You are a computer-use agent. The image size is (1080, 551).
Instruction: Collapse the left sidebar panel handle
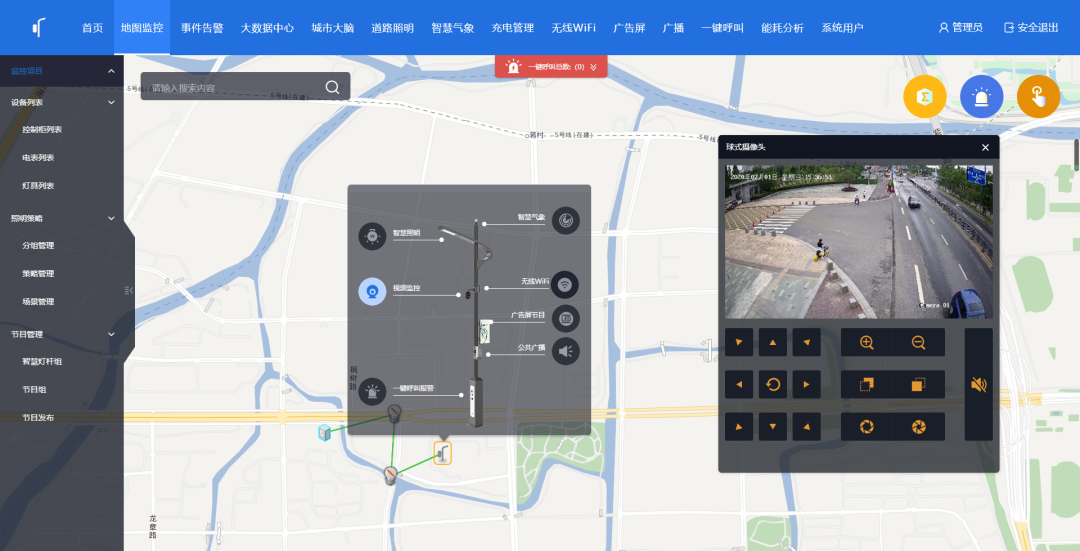click(129, 291)
